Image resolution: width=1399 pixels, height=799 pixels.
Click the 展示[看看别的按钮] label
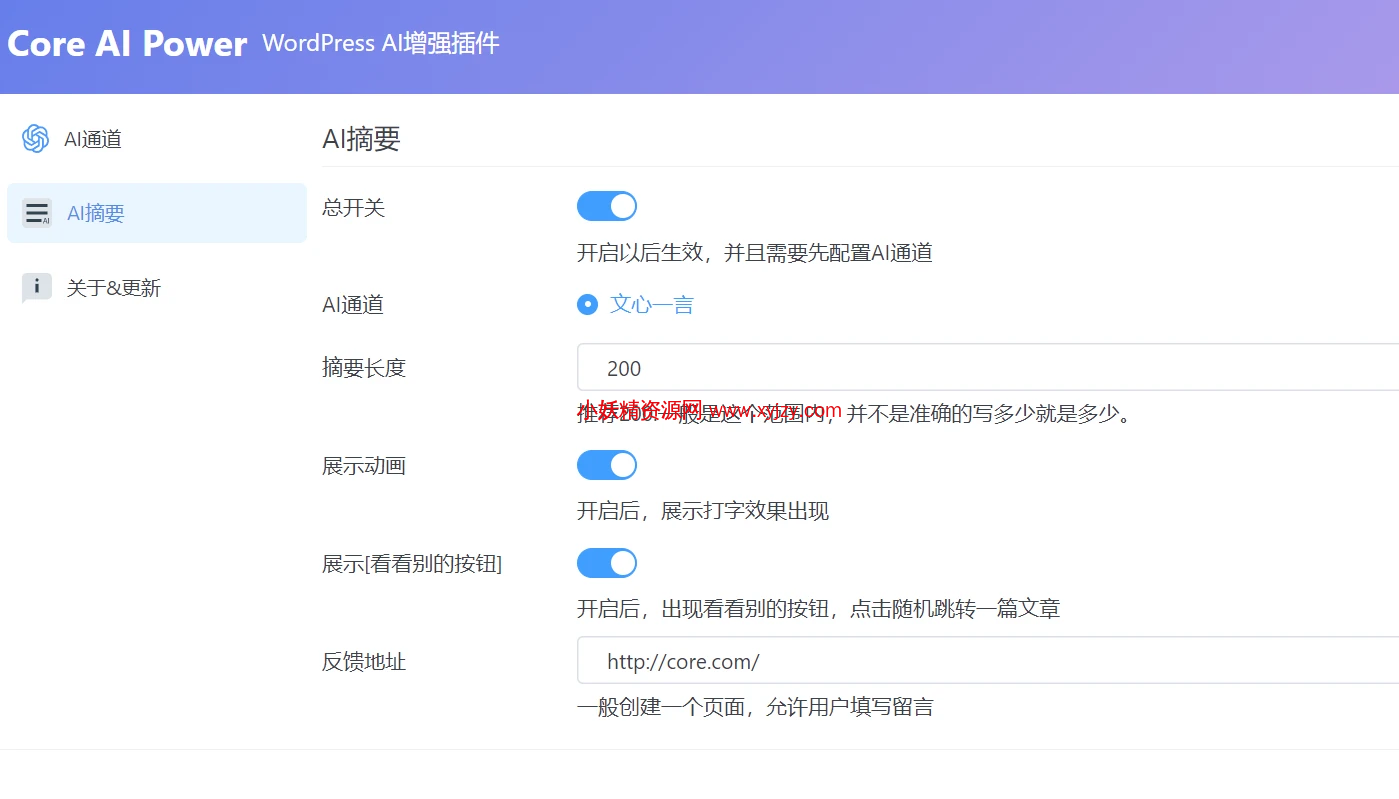tap(412, 564)
